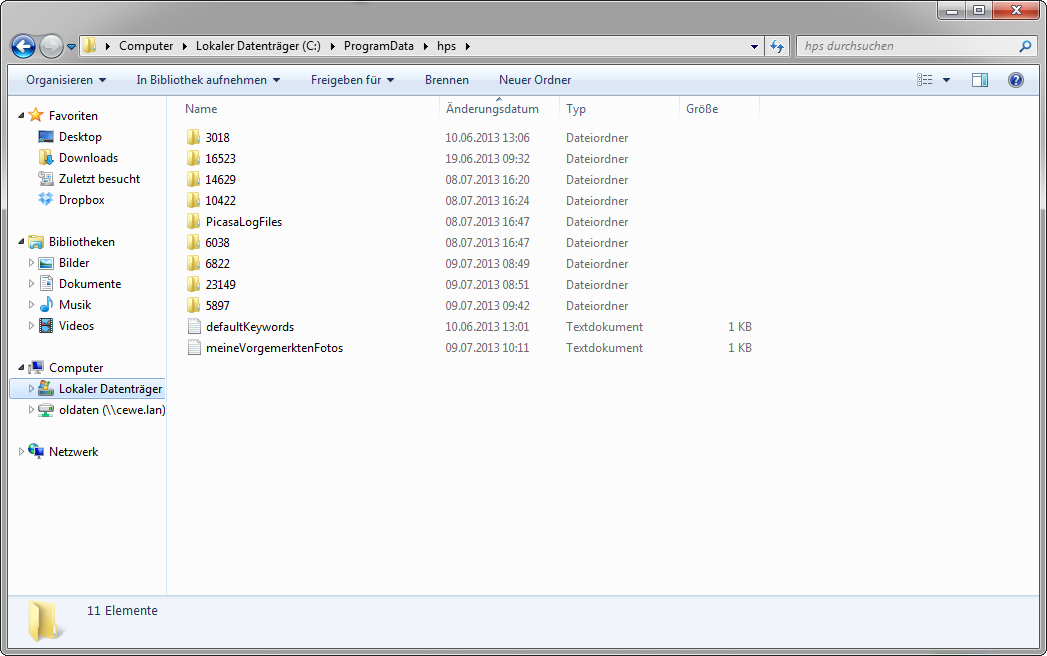Select the 6822 folder icon

tap(194, 264)
